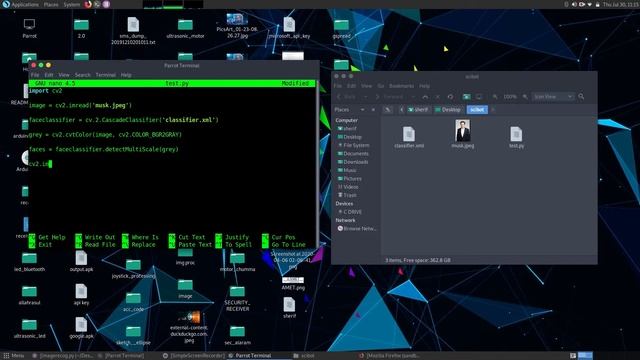The image size is (640, 360).
Task: Open the Menu button in bottom panel
Action: [x=14, y=356]
